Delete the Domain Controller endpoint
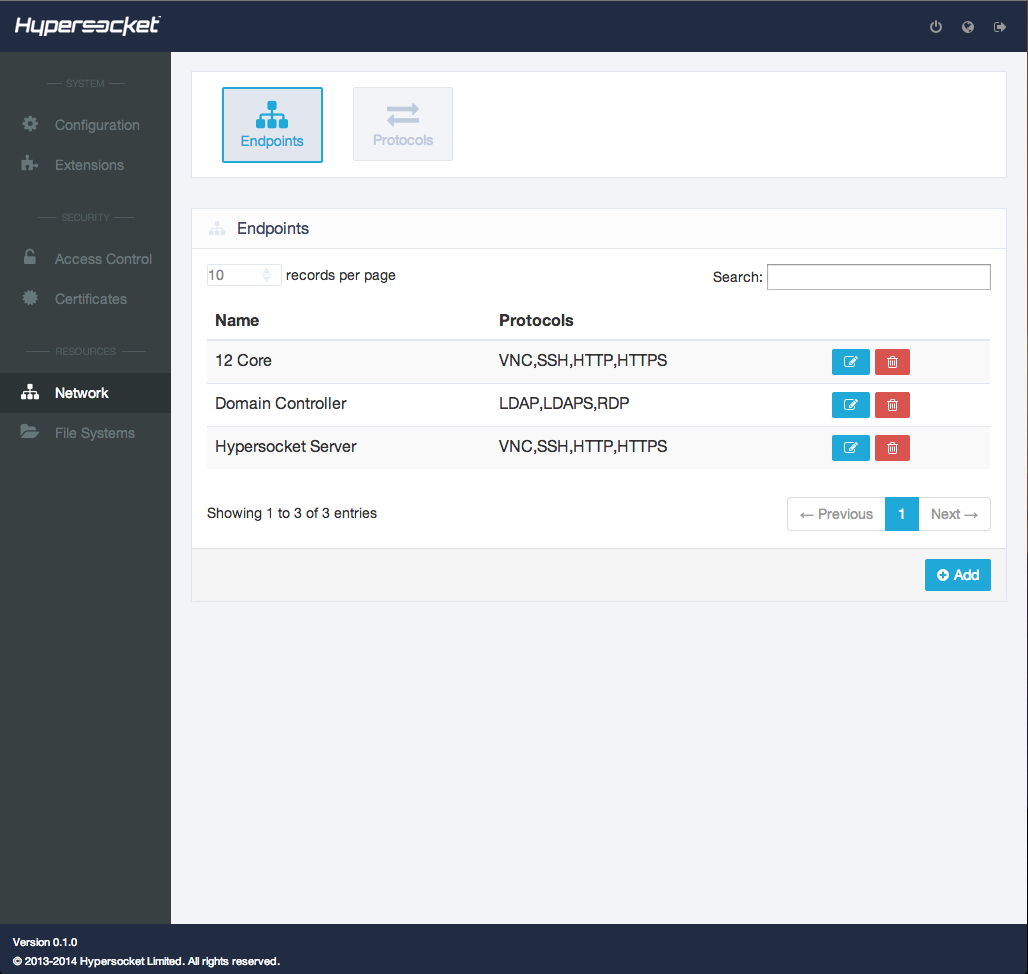Screen dimensions: 1028x974 point(892,405)
